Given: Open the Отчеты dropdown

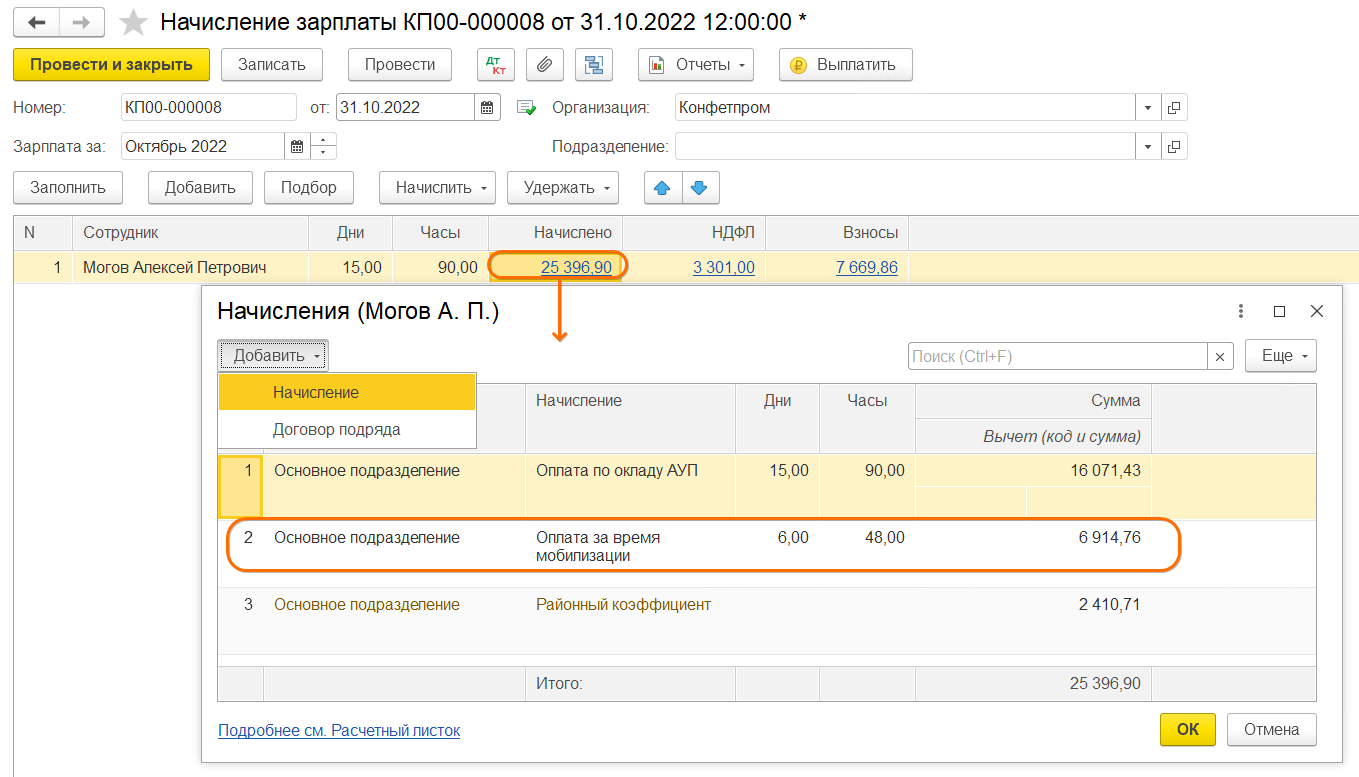Looking at the screenshot, I should pos(696,65).
